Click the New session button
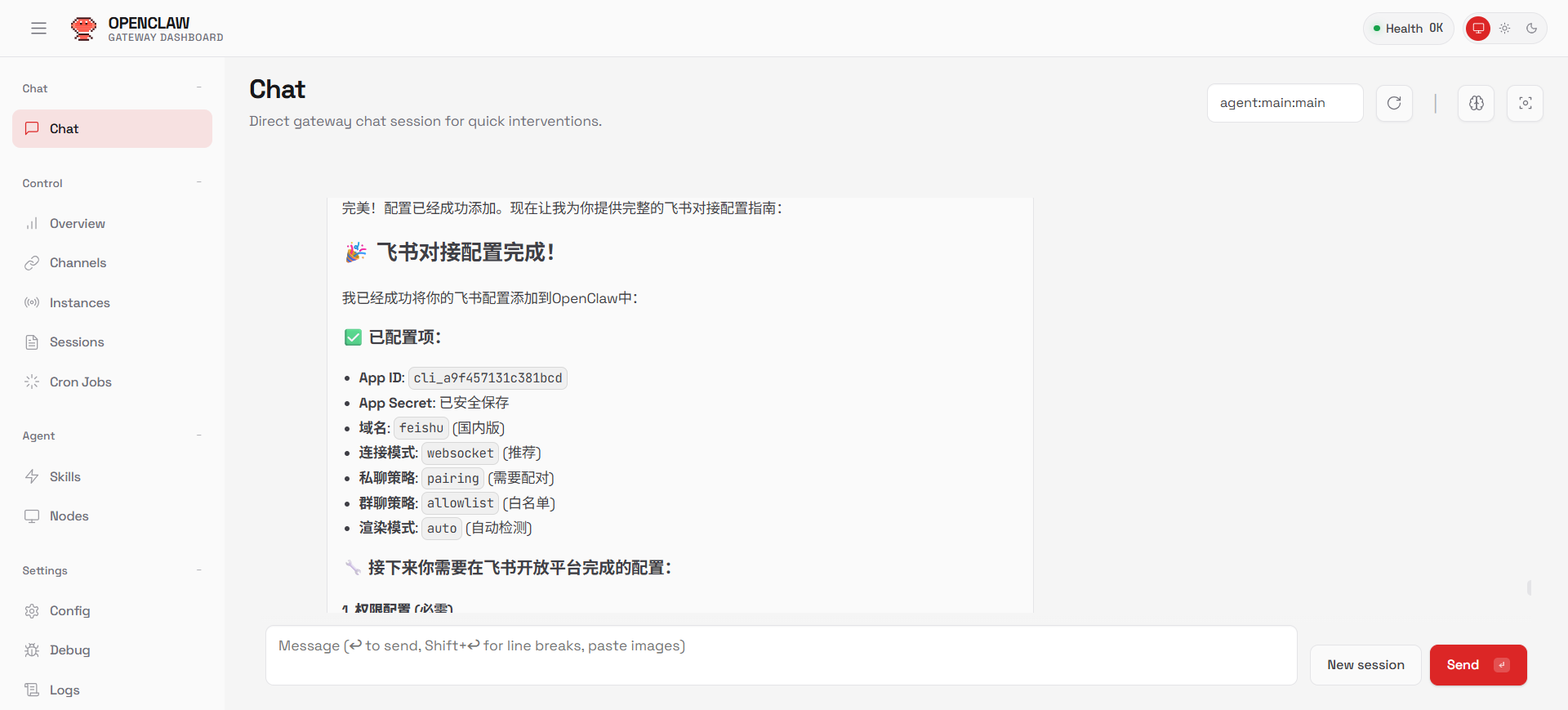The width and height of the screenshot is (1568, 710). tap(1365, 665)
